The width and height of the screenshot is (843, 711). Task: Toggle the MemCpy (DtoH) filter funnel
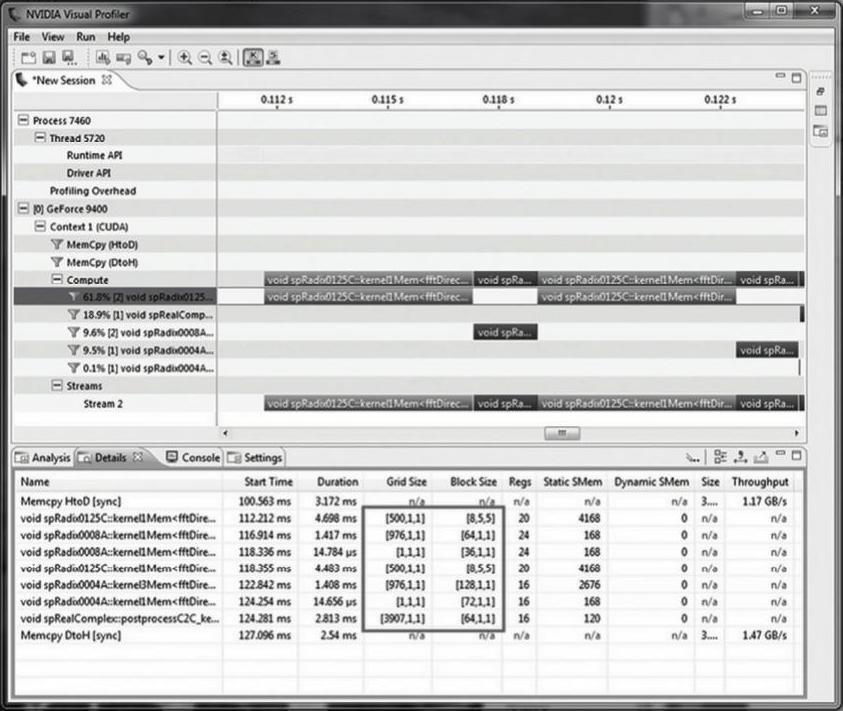click(x=57, y=263)
